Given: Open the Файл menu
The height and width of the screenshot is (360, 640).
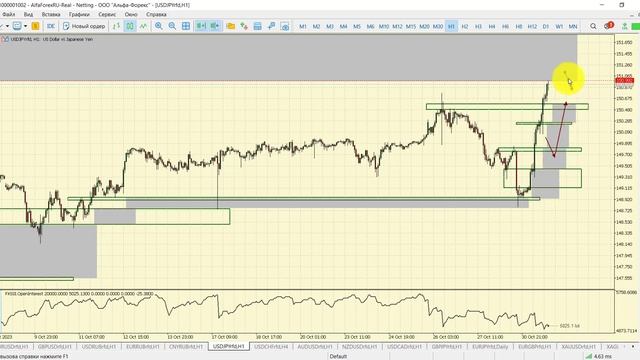Looking at the screenshot, I should tap(9, 14).
